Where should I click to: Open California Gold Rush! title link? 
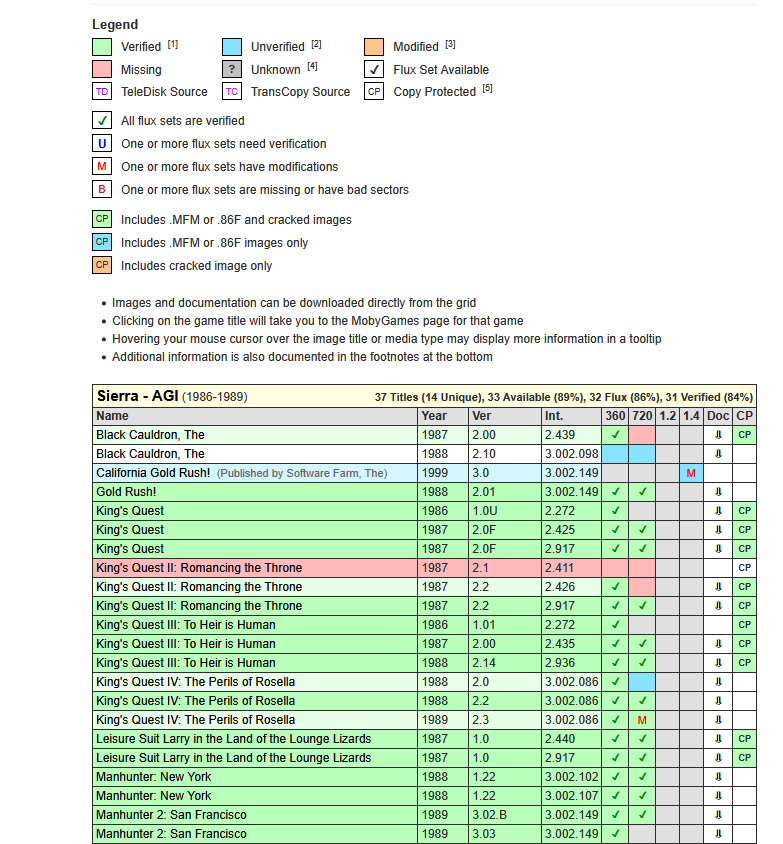pyautogui.click(x=153, y=473)
